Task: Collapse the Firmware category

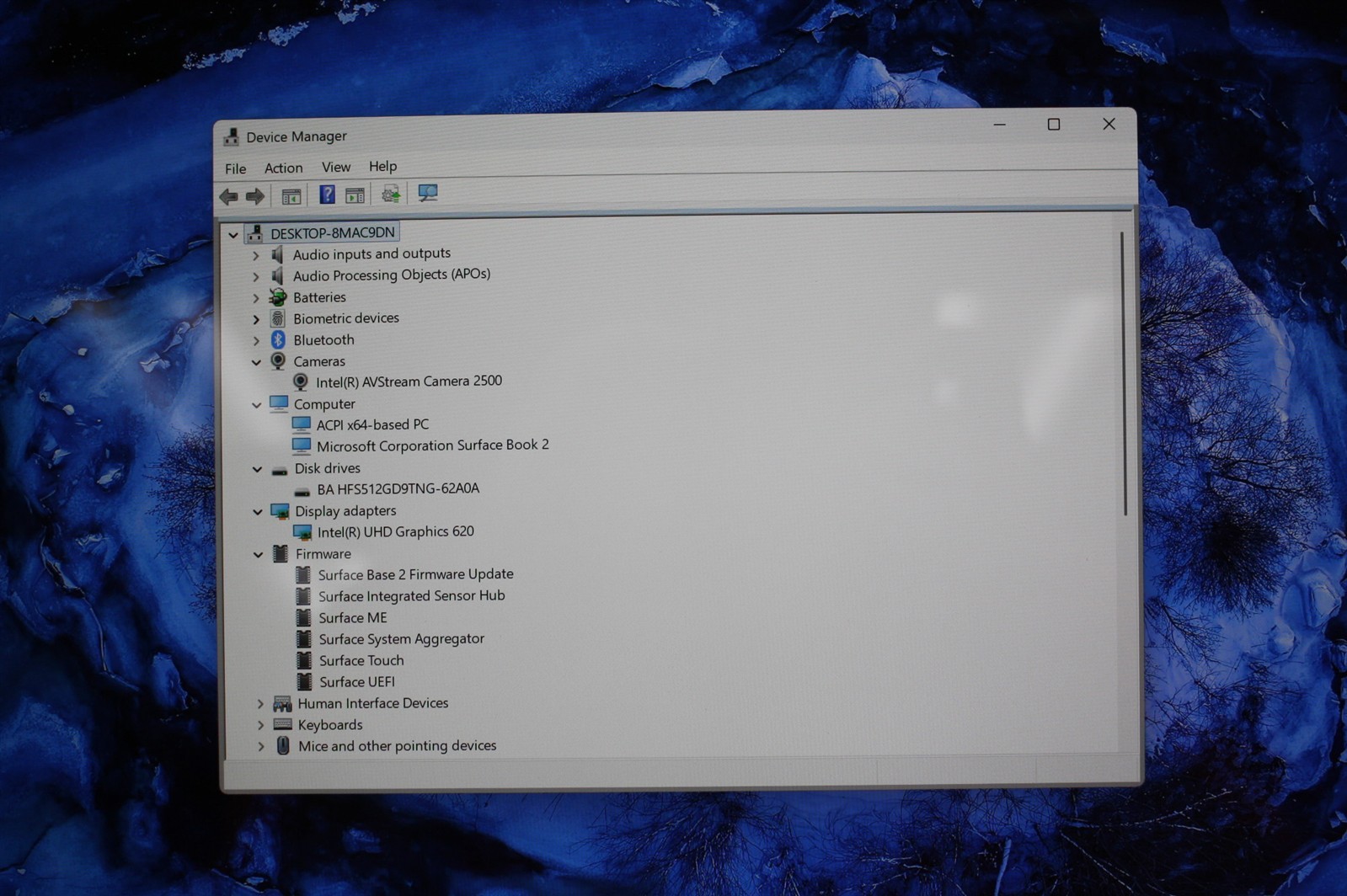Action: coord(259,555)
